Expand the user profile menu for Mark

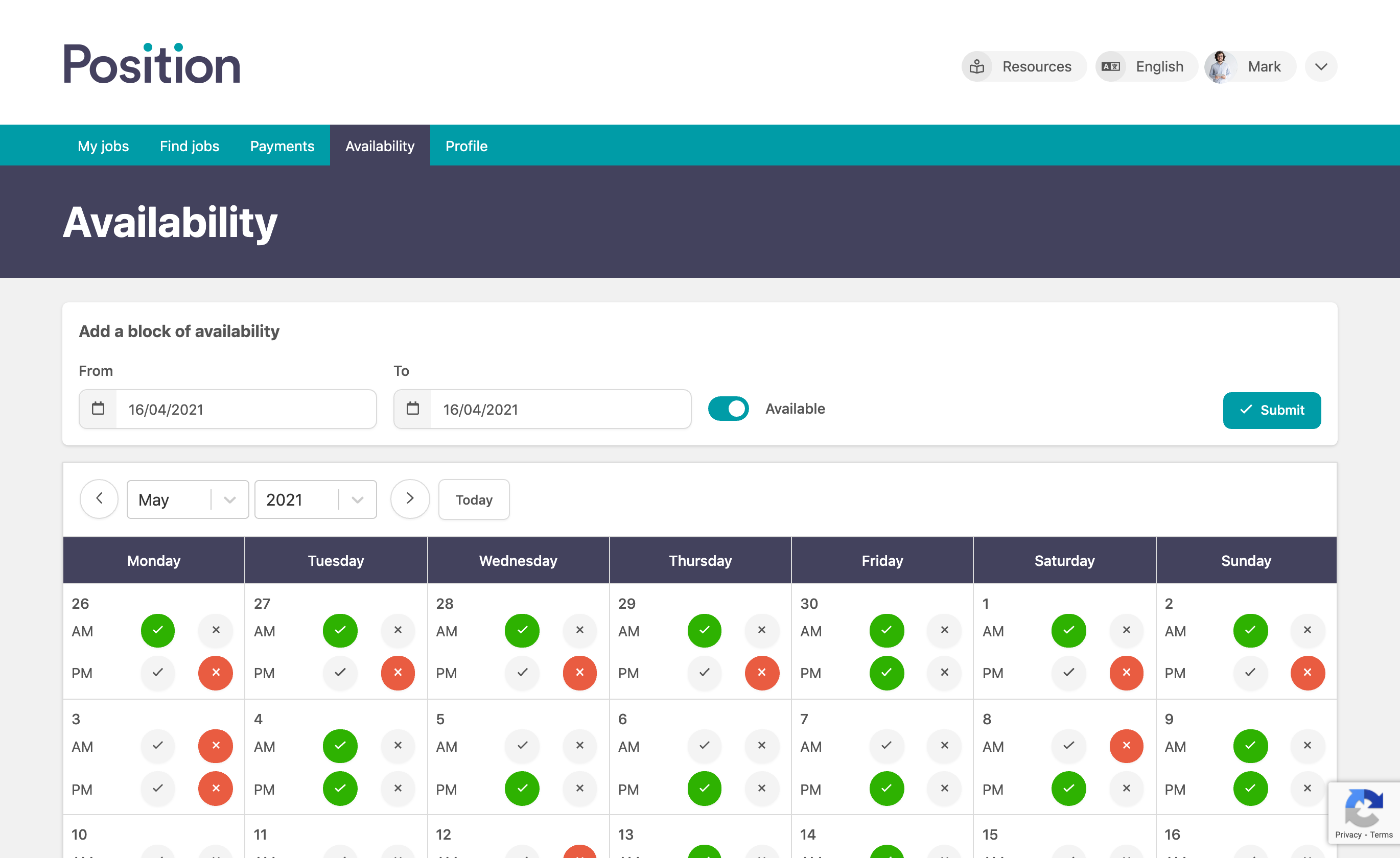click(1322, 67)
